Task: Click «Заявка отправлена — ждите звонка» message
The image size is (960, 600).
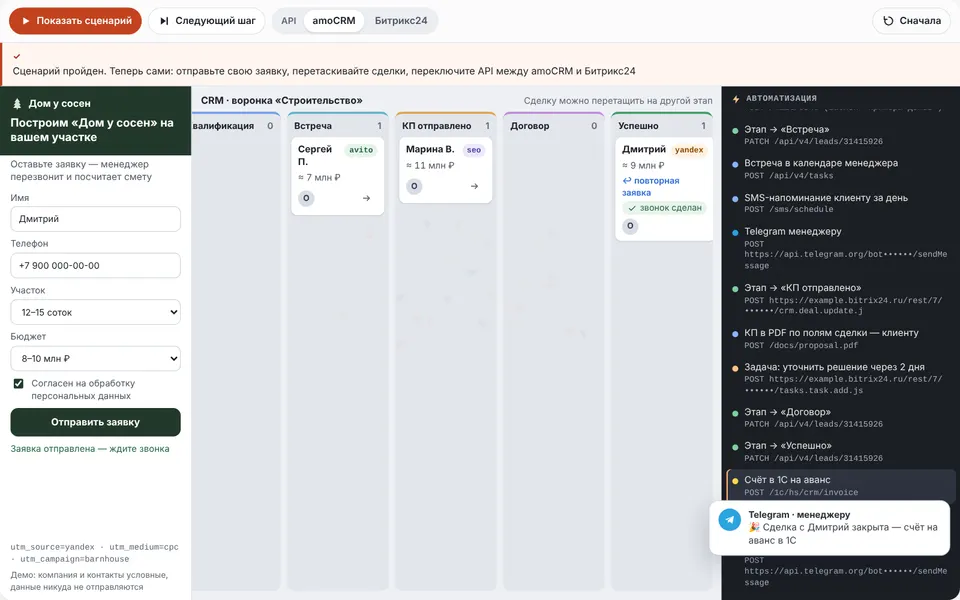Action: point(90,449)
